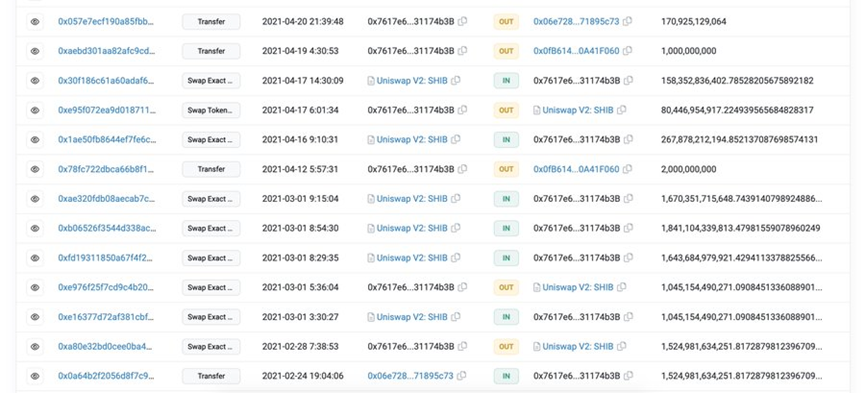This screenshot has height=393, width=865.
Task: Copy the From address in the 2021-04-20 row
Action: [x=462, y=22]
